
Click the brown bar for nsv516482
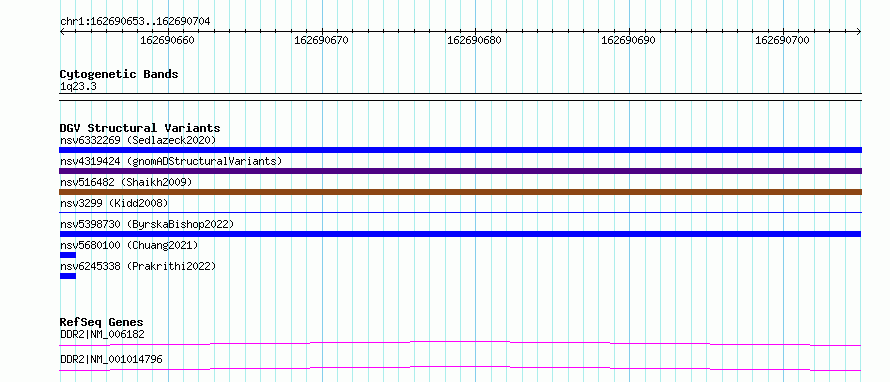[460, 192]
